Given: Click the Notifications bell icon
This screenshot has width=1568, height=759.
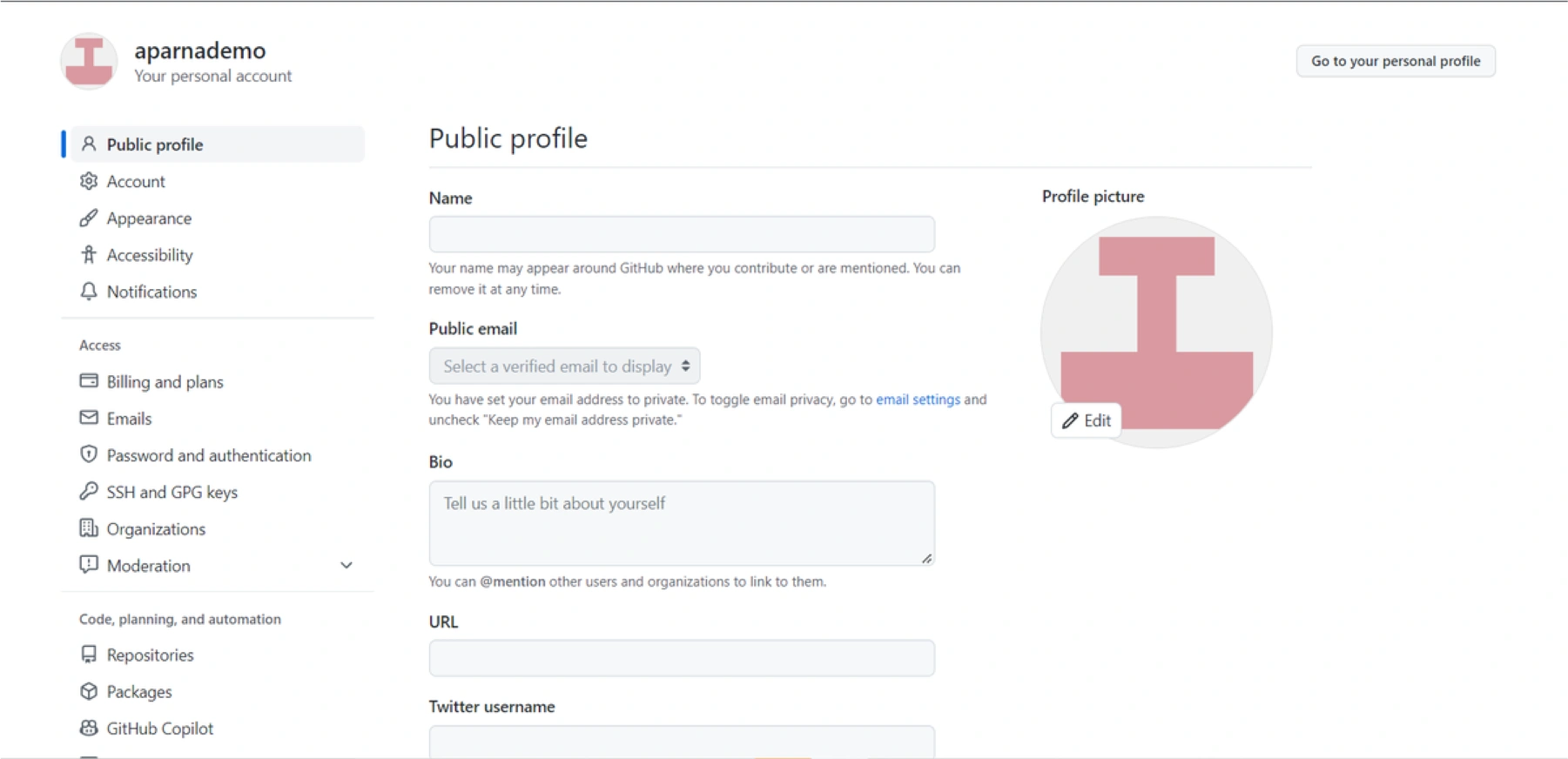Looking at the screenshot, I should pos(88,292).
